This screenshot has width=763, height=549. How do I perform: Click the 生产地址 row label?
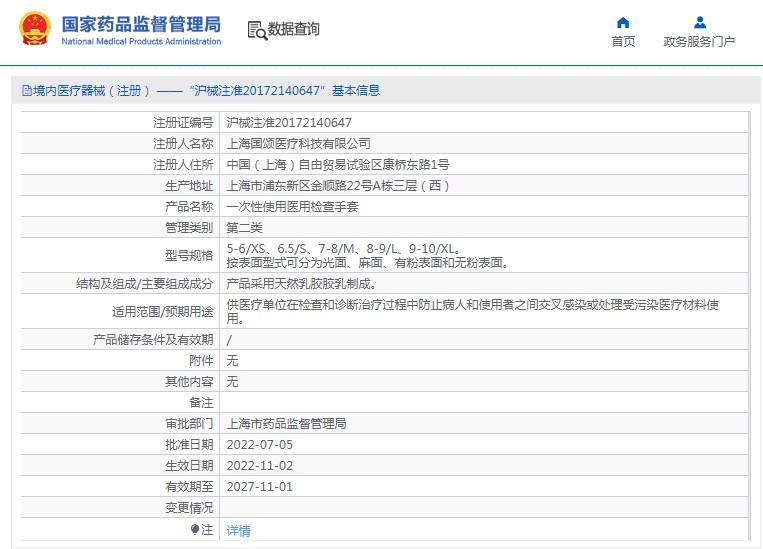[x=189, y=185]
